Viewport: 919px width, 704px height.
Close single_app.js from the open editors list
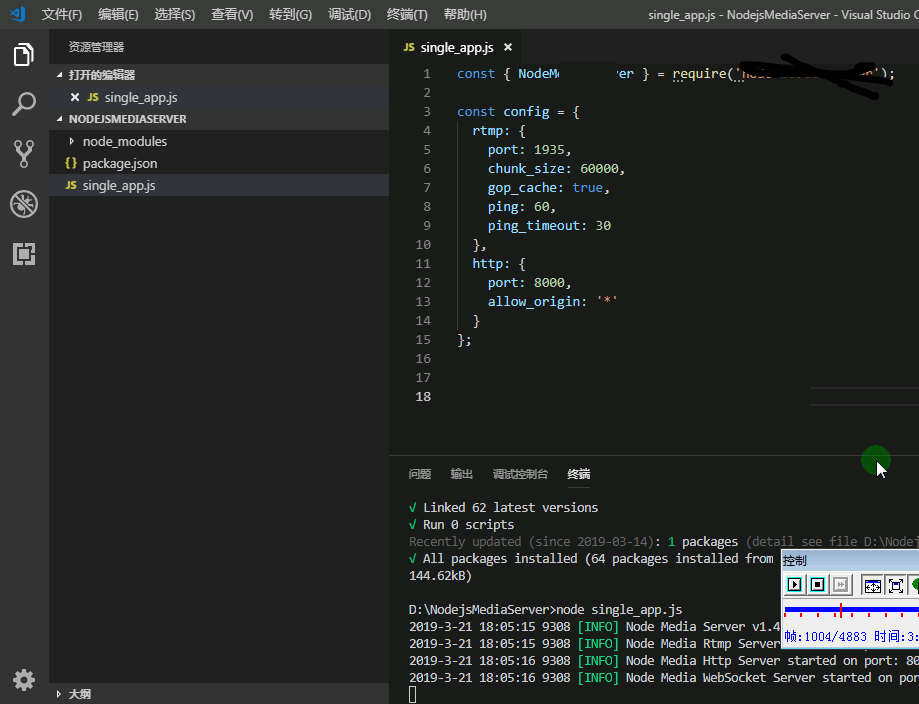(74, 97)
